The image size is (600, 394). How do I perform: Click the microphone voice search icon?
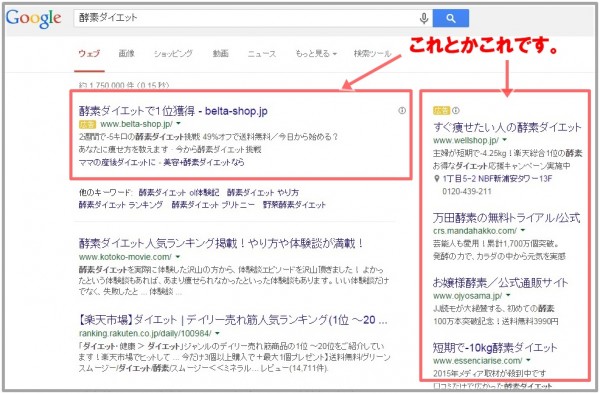[x=424, y=18]
